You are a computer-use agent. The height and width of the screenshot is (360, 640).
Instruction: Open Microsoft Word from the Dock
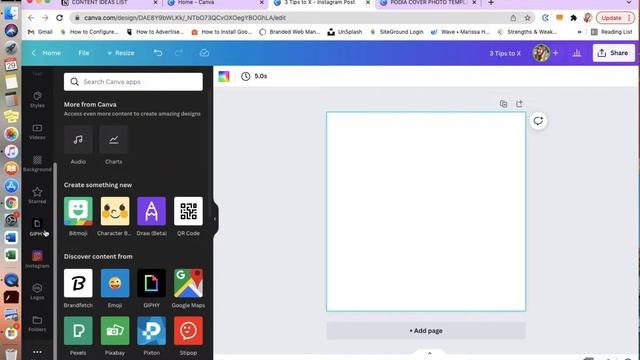11,238
